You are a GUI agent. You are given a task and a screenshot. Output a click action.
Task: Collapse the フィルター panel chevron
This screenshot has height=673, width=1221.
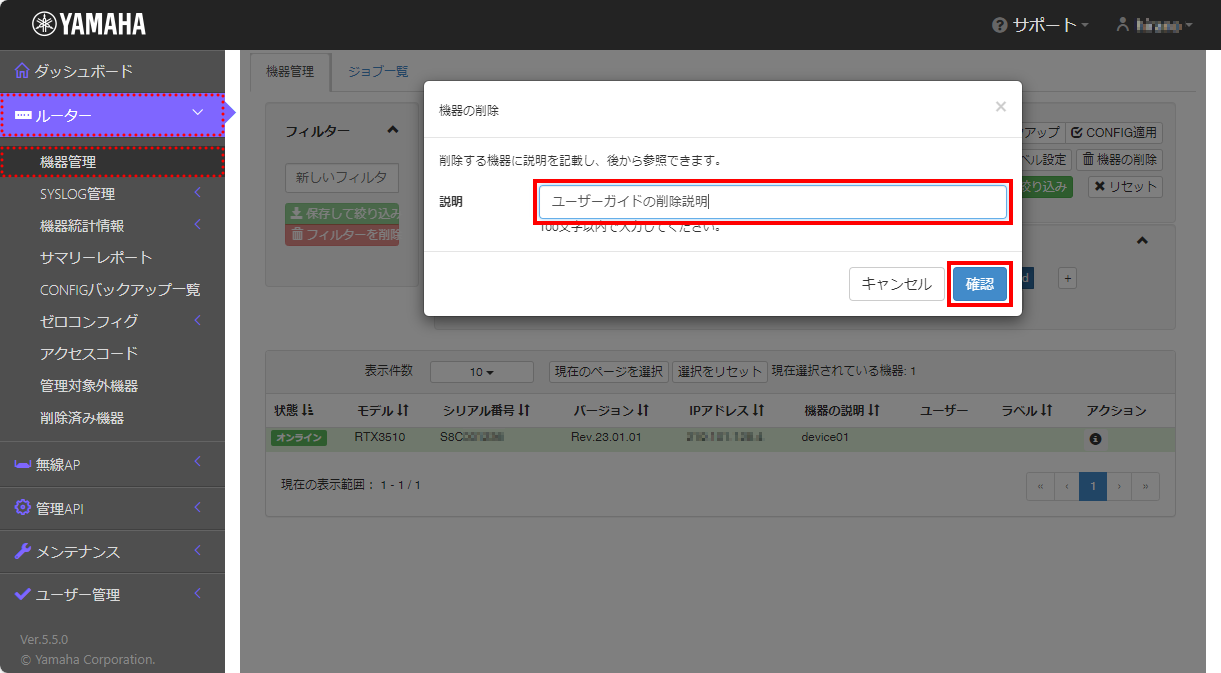(393, 130)
